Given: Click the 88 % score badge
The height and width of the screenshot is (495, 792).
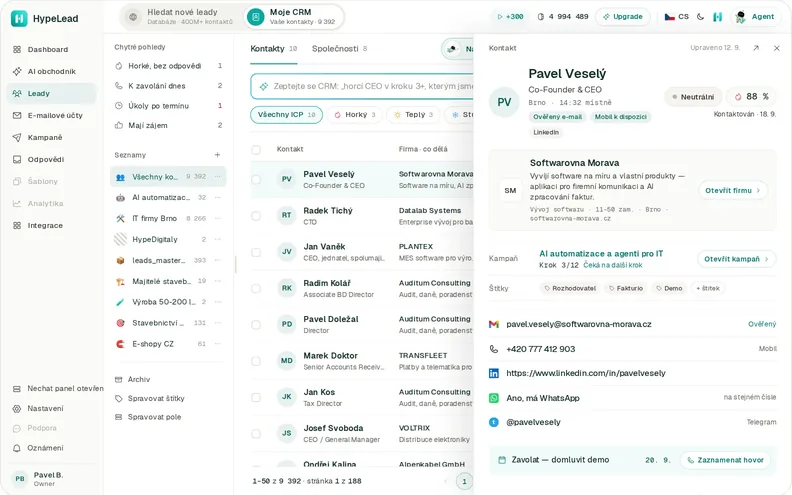Looking at the screenshot, I should (752, 96).
